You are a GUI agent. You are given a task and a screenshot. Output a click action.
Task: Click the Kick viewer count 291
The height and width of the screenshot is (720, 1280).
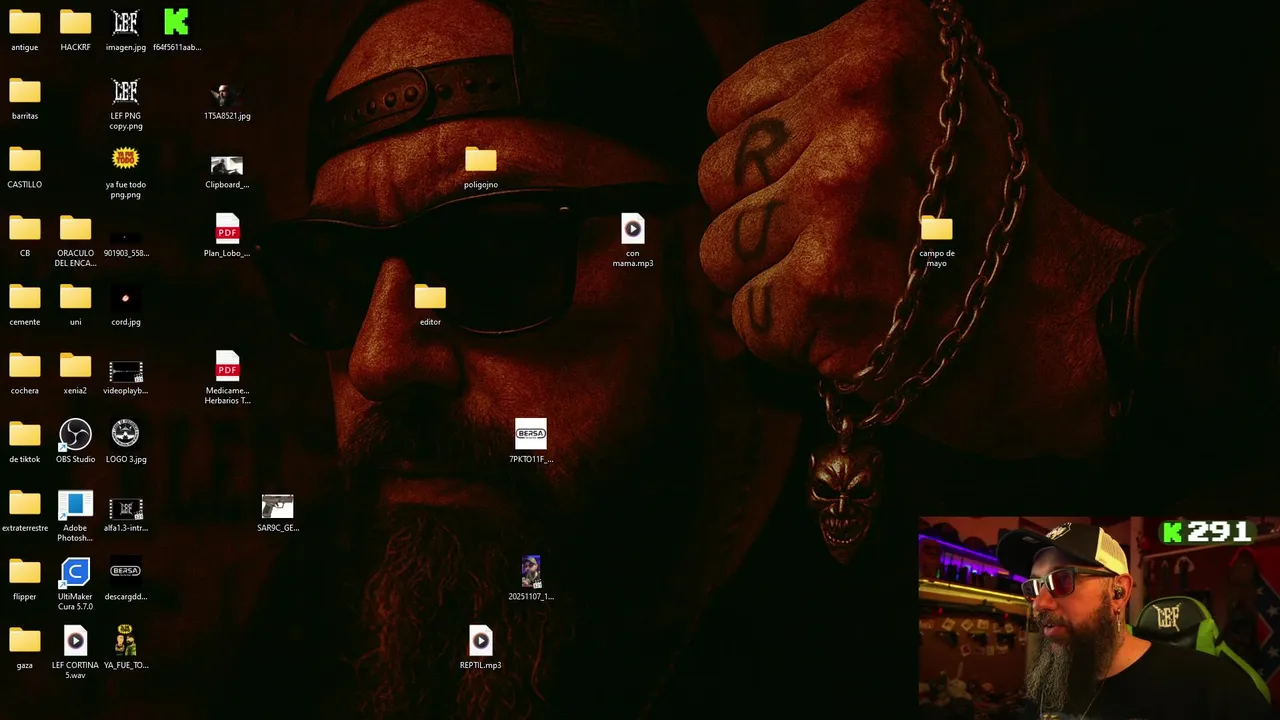point(1208,532)
